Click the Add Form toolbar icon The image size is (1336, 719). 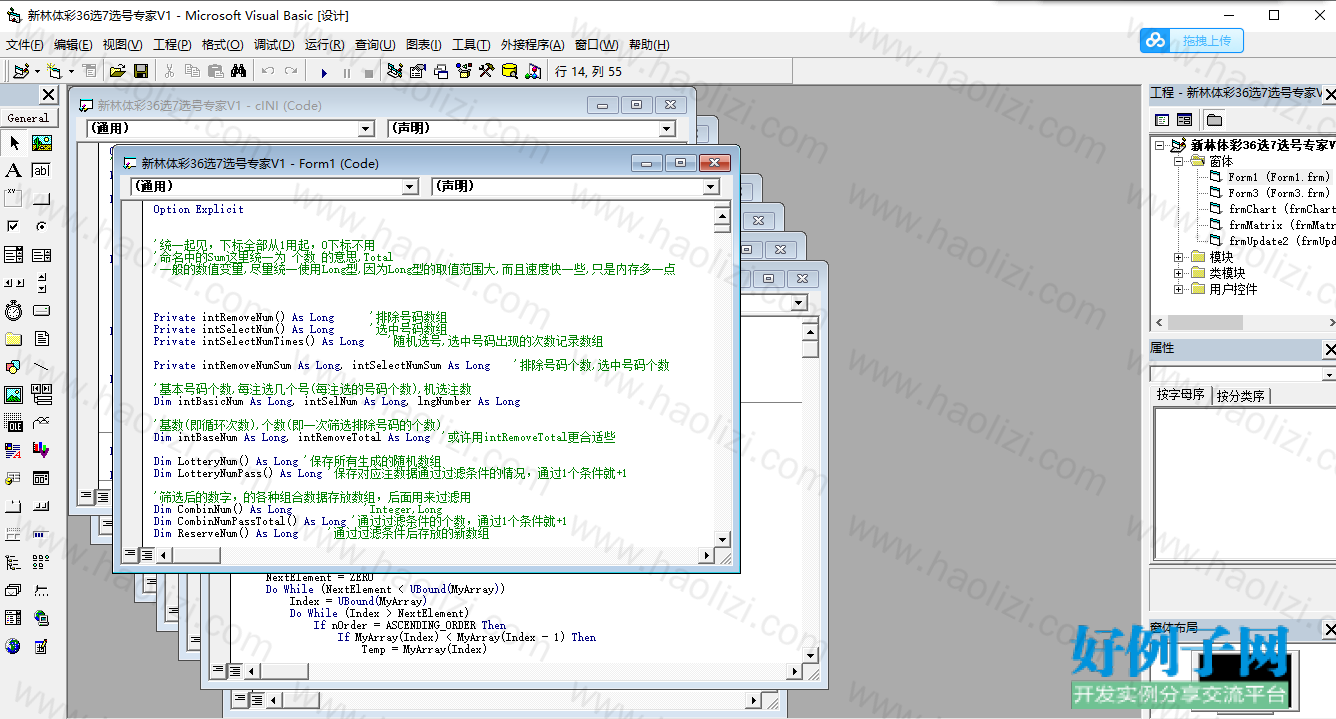53,71
